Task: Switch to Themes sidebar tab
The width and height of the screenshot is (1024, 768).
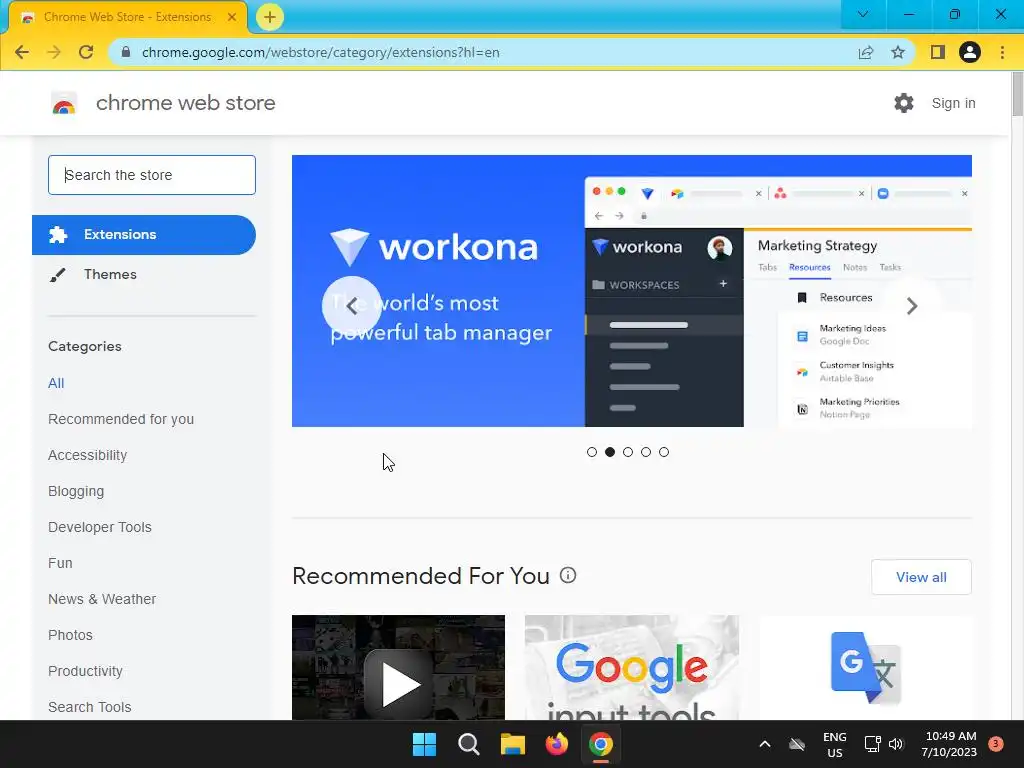Action: tap(110, 274)
